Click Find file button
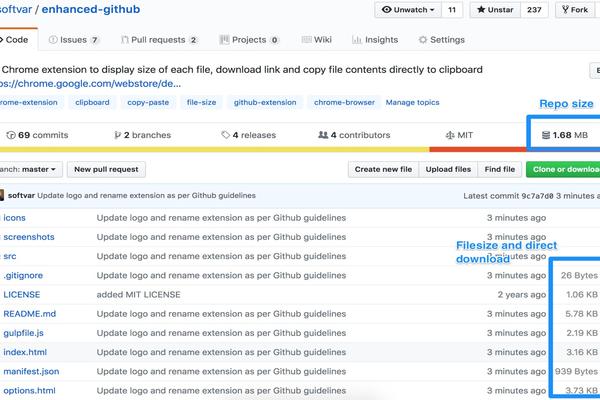 pyautogui.click(x=500, y=169)
